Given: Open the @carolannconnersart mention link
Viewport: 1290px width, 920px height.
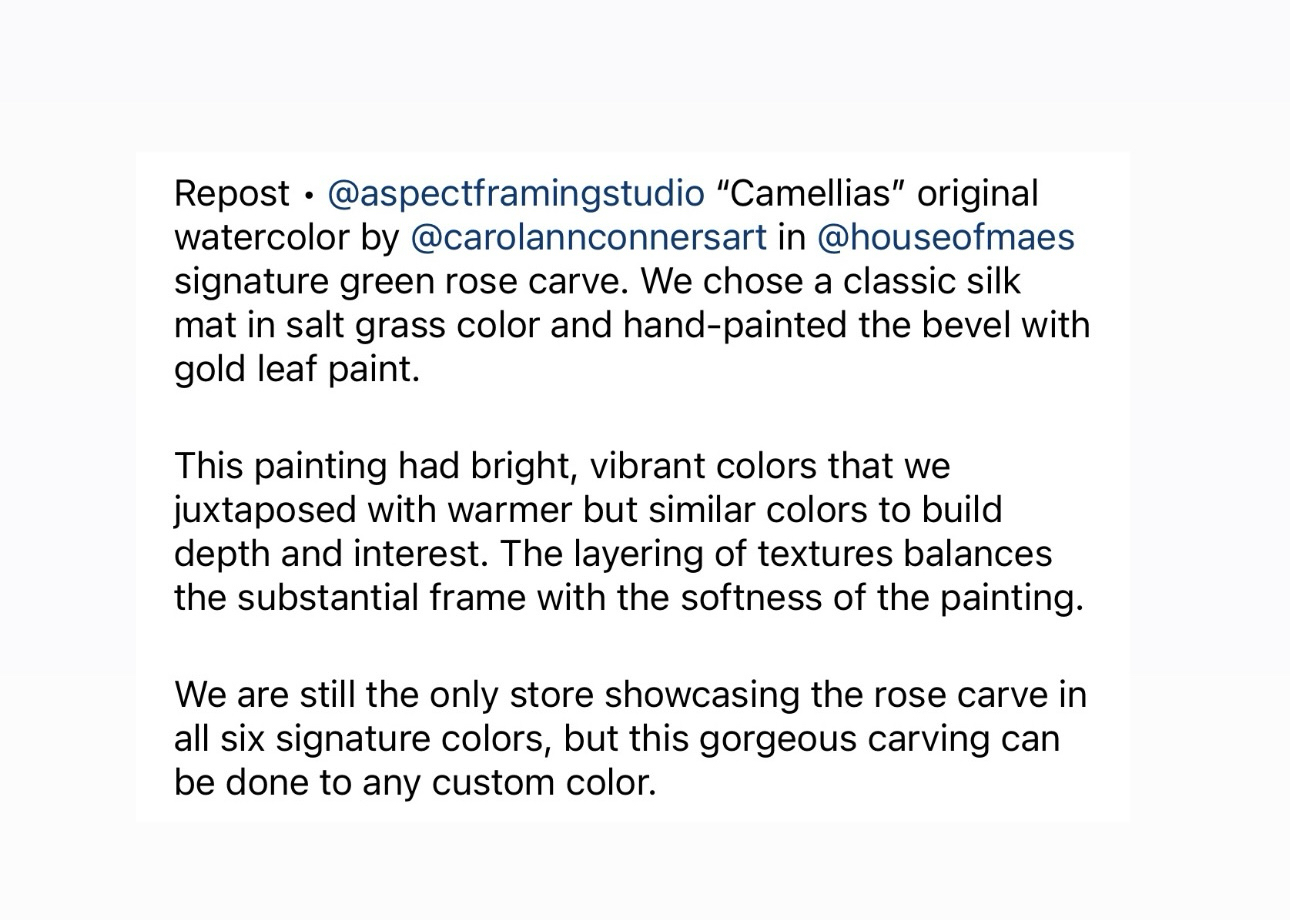Looking at the screenshot, I should [588, 238].
